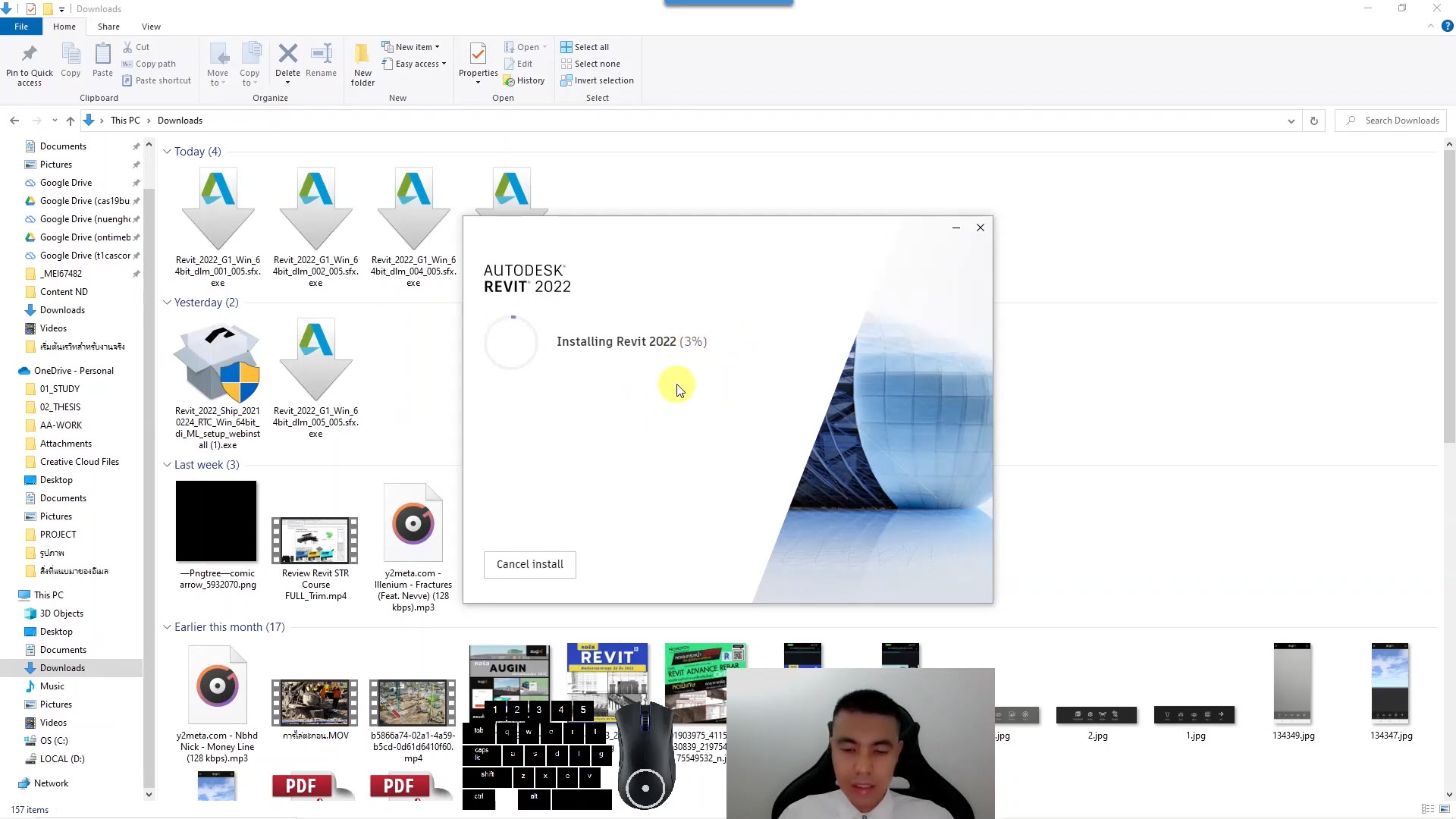Click Select none in ribbon
Image resolution: width=1456 pixels, height=819 pixels.
(x=591, y=64)
